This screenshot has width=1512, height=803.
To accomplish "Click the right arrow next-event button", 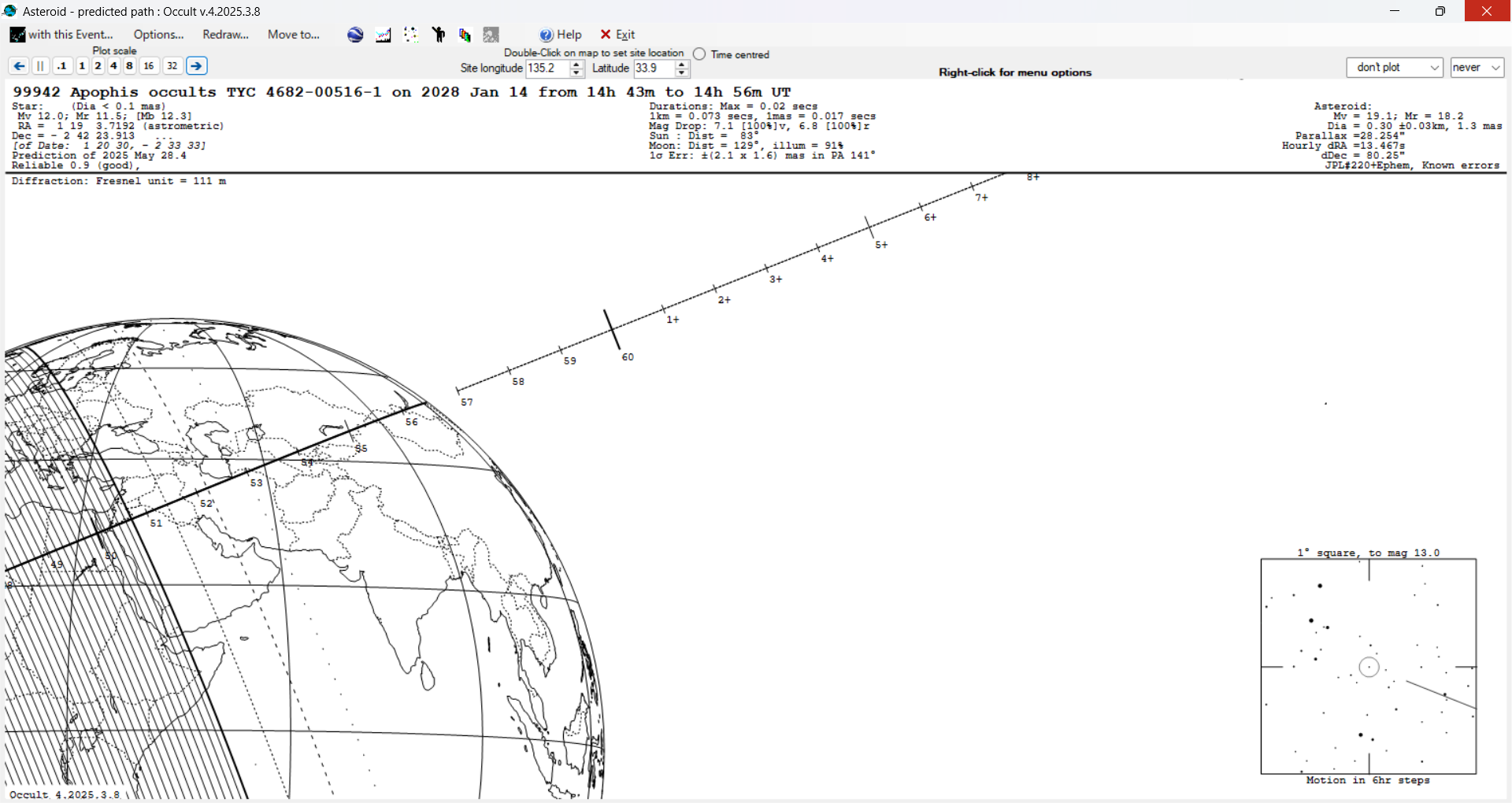I will (x=197, y=66).
